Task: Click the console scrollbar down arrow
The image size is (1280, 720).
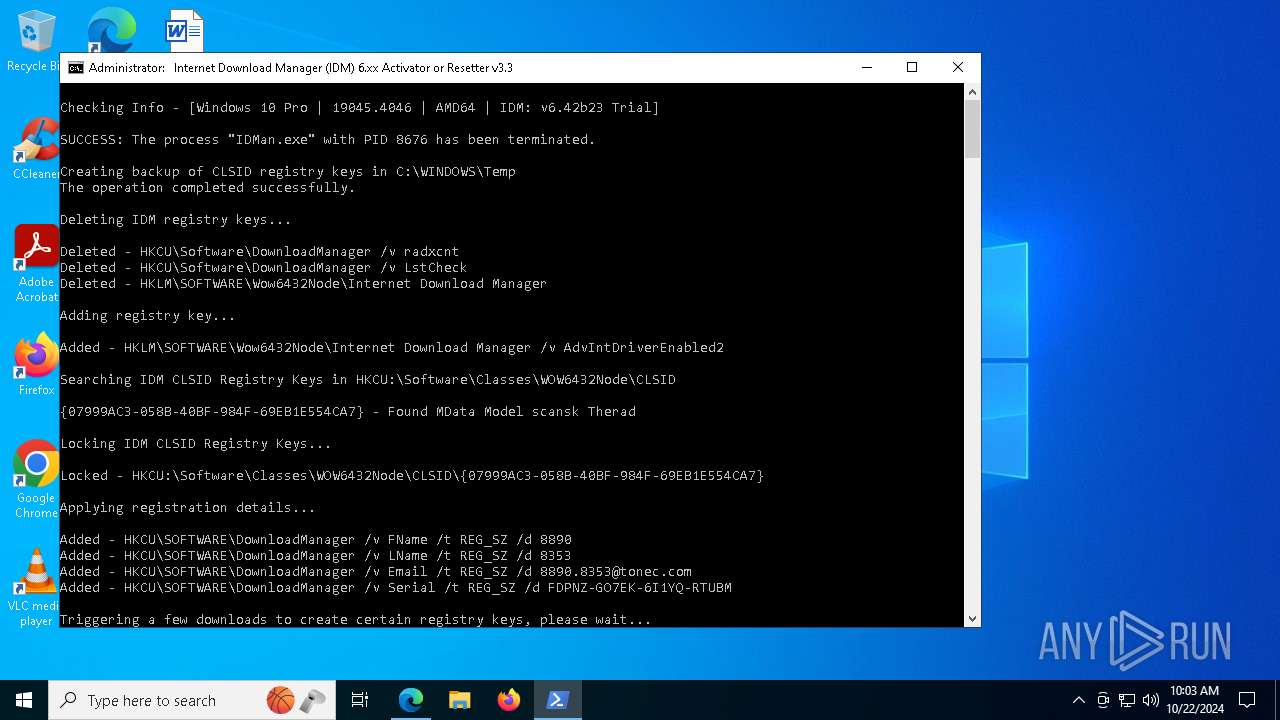Action: pos(972,619)
